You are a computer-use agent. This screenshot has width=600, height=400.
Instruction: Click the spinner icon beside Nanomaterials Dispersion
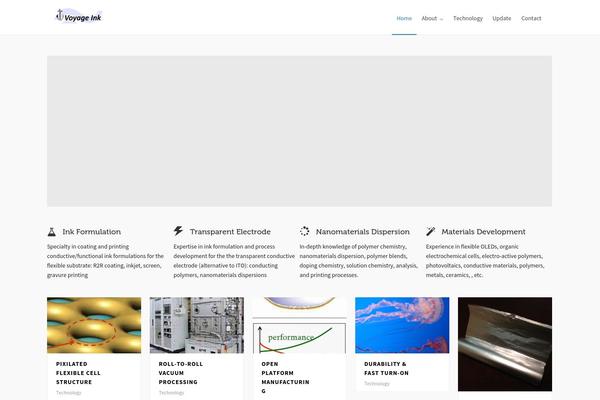pyautogui.click(x=304, y=231)
